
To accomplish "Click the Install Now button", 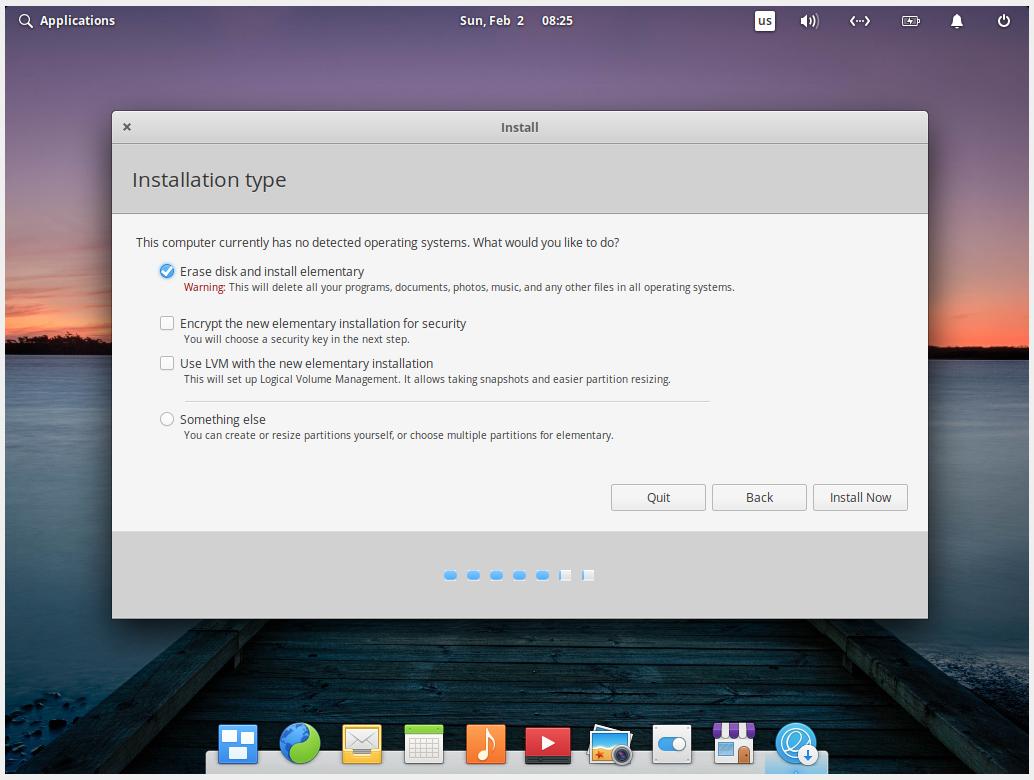I will [860, 497].
